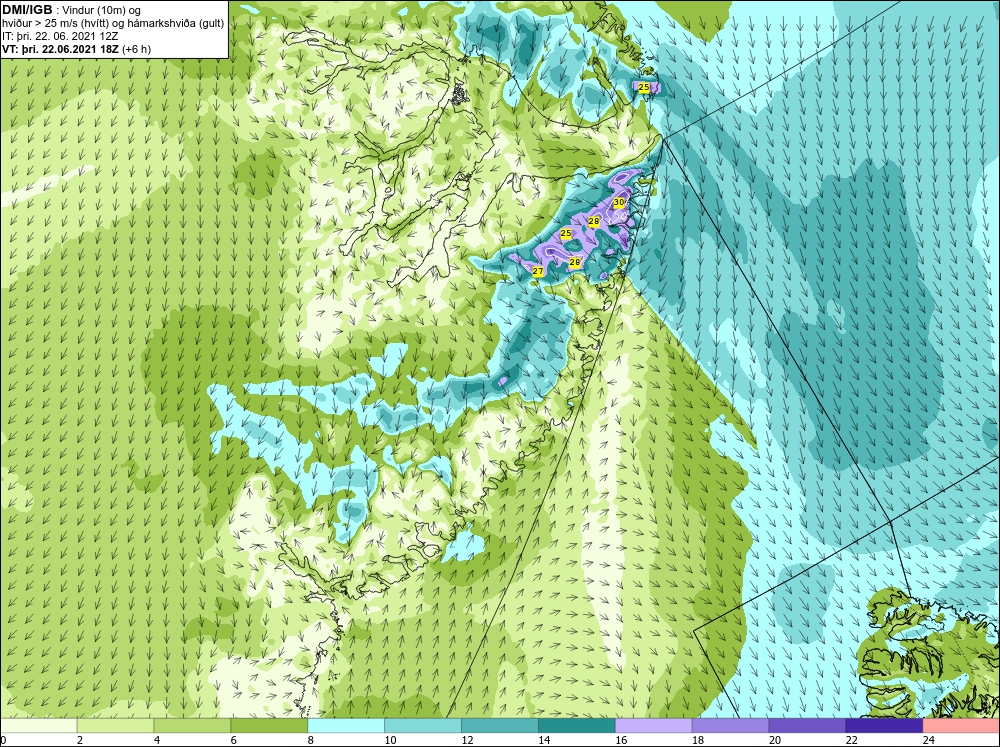1000x747 pixels.
Task: Choose the 22–24 m/s dark indigo legend swatch
Action: 884,726
